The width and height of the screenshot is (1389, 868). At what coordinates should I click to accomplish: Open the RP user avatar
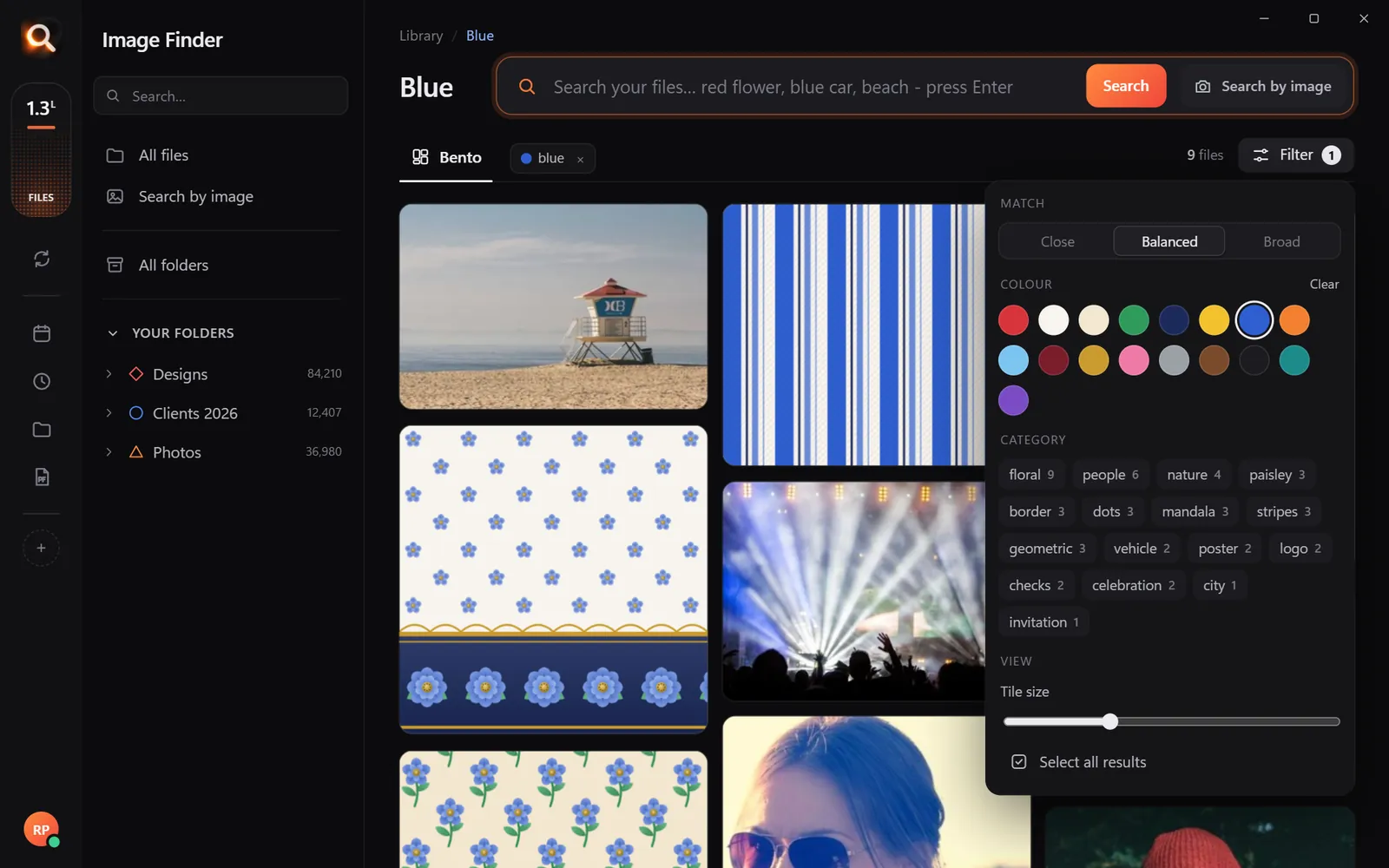pyautogui.click(x=41, y=830)
